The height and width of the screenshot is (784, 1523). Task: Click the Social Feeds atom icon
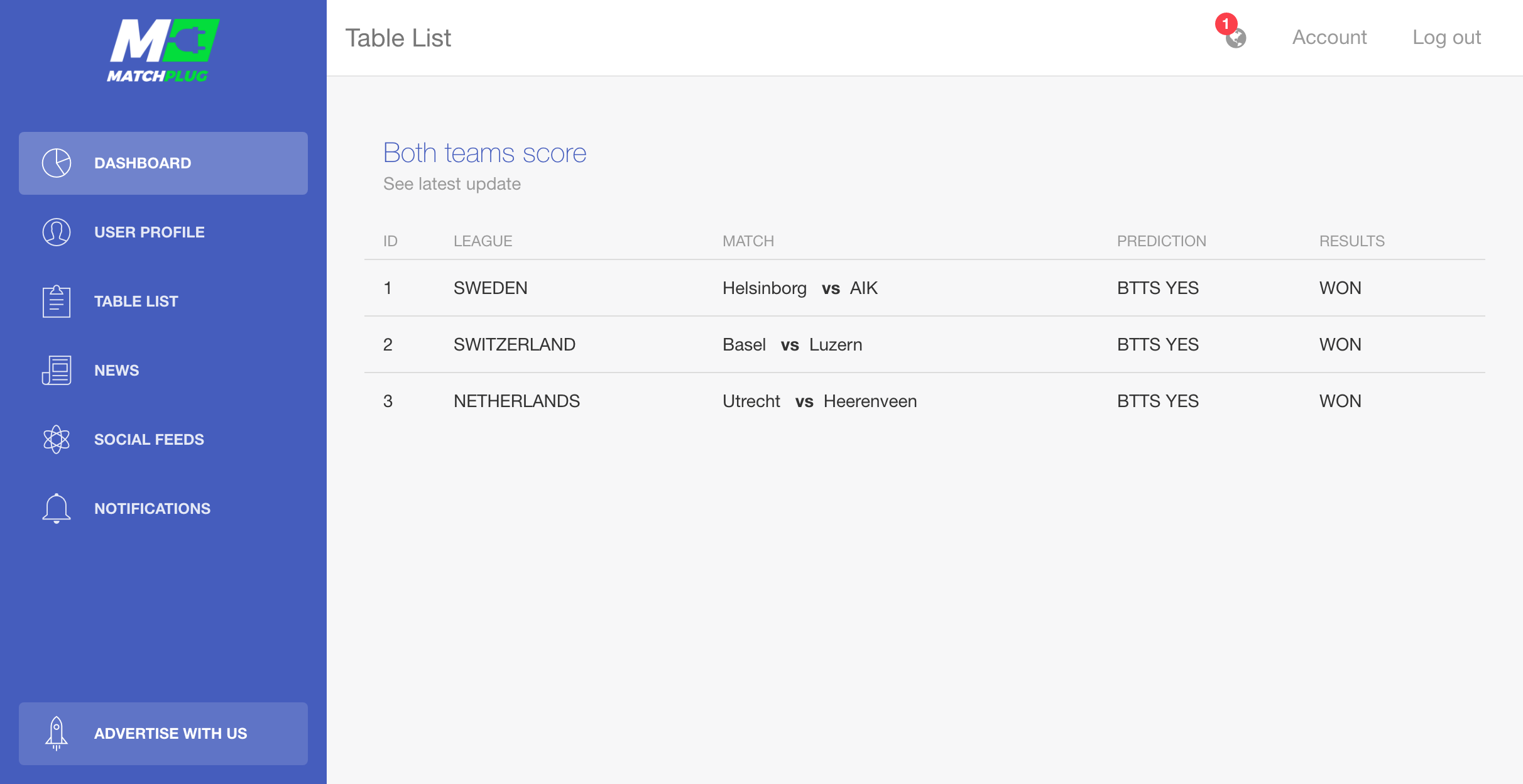pyautogui.click(x=57, y=440)
